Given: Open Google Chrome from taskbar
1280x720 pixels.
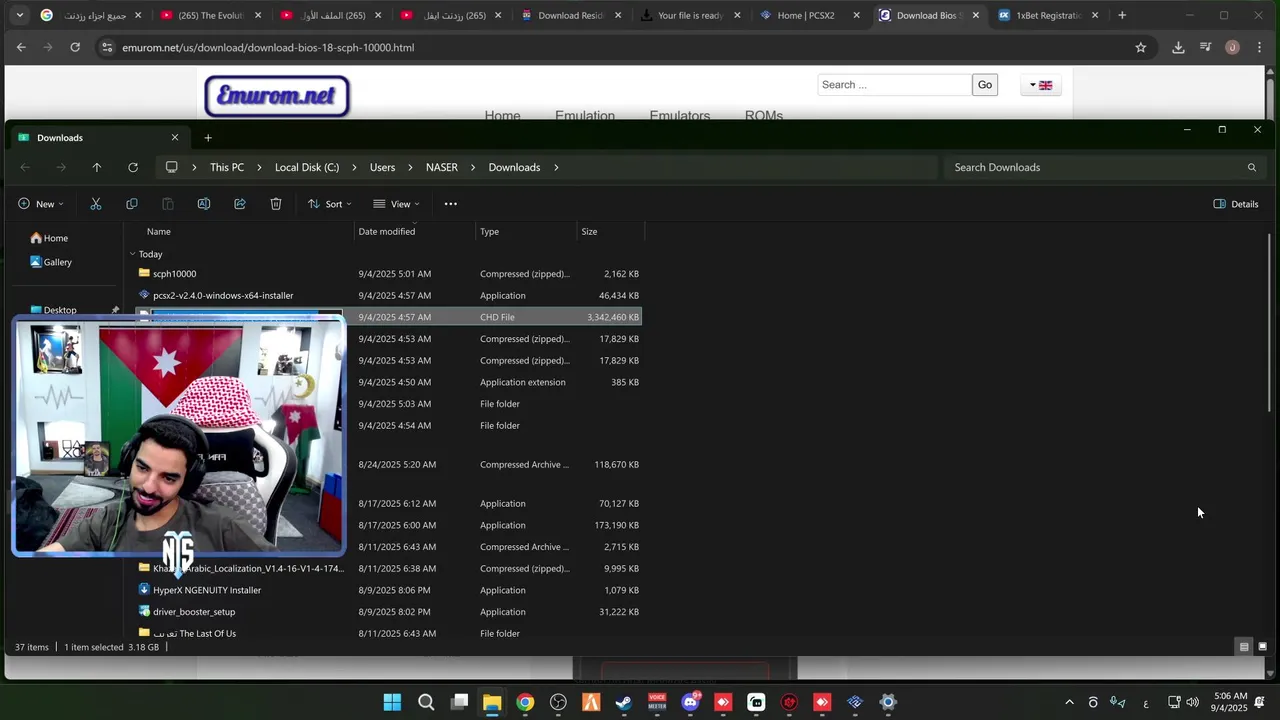Looking at the screenshot, I should 525,702.
